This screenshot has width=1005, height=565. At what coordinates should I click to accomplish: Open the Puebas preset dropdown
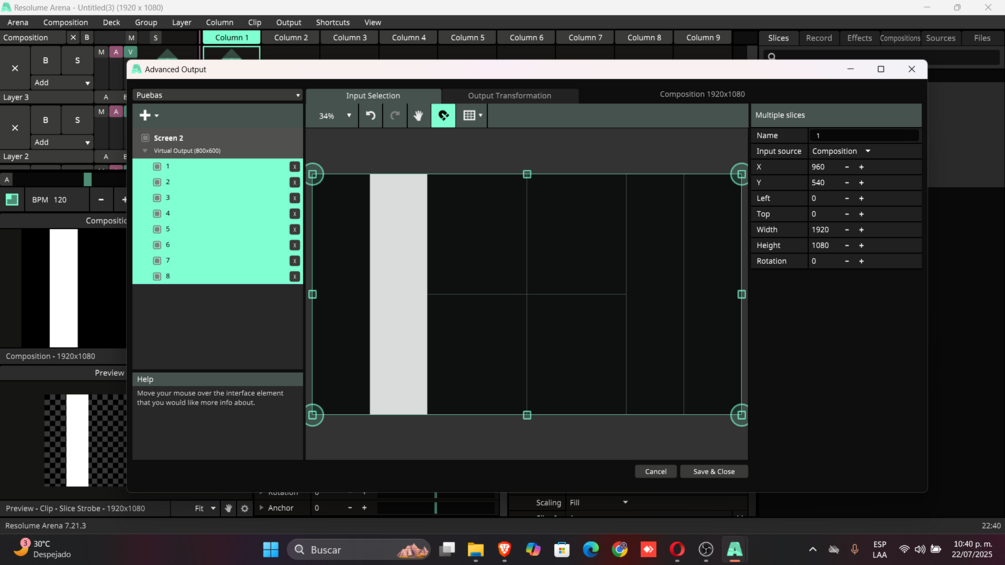pyautogui.click(x=217, y=95)
